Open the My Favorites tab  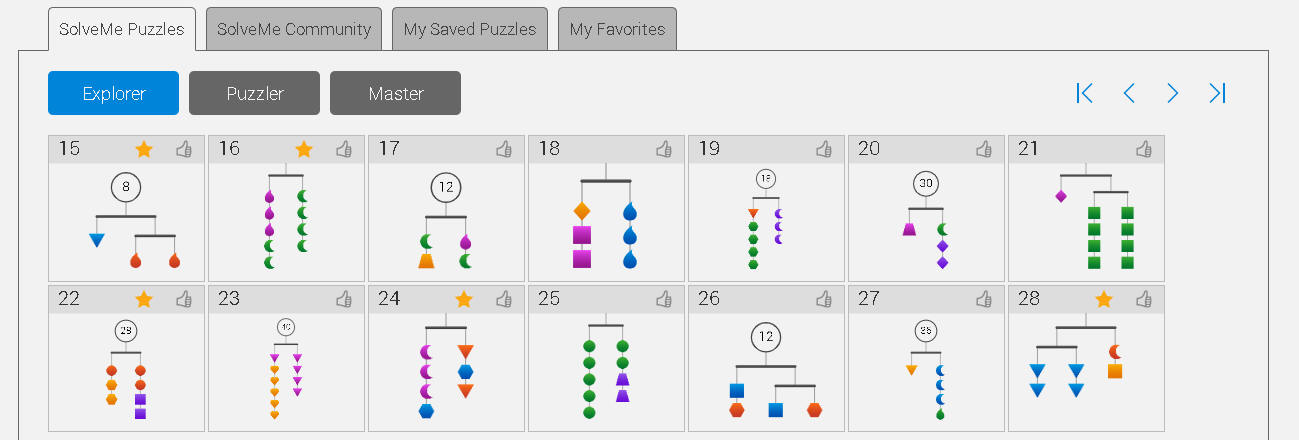617,29
